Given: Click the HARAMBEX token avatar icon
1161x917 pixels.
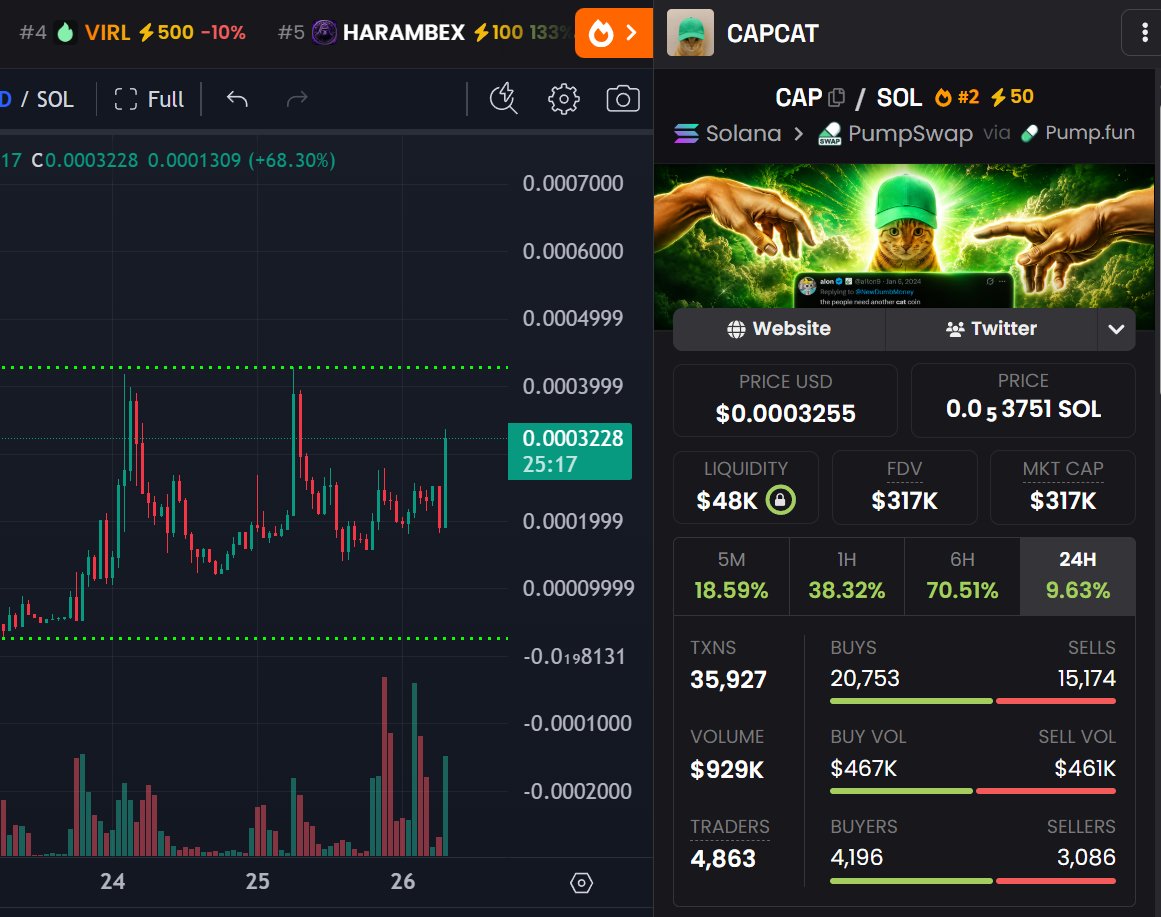Looking at the screenshot, I should 324,33.
